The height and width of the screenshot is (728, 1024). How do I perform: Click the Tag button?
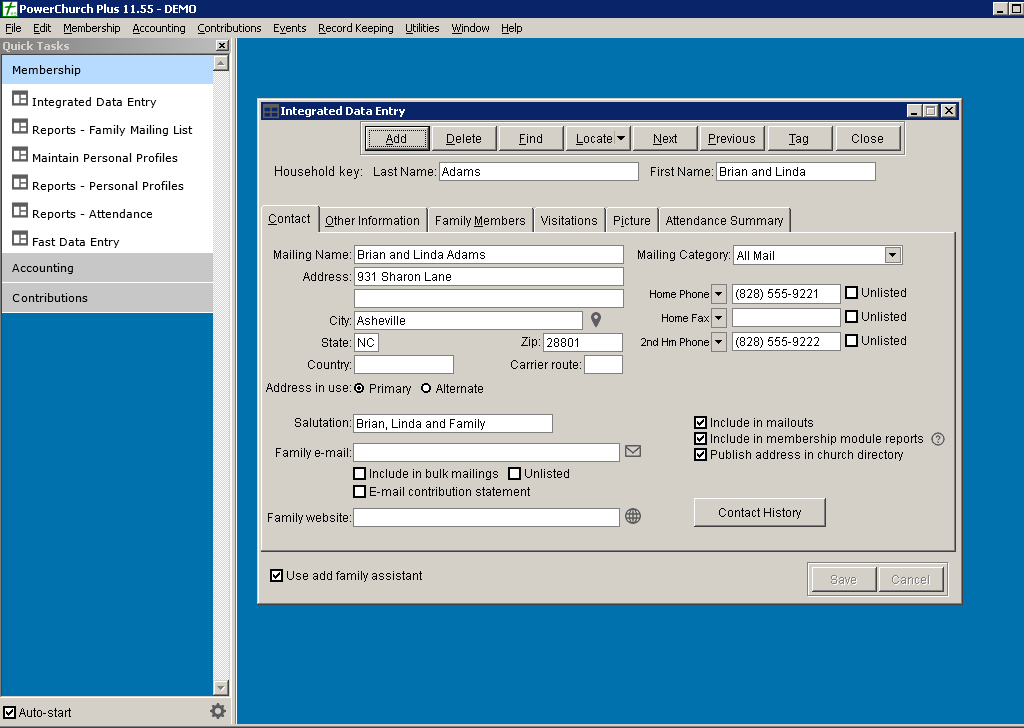tap(799, 138)
